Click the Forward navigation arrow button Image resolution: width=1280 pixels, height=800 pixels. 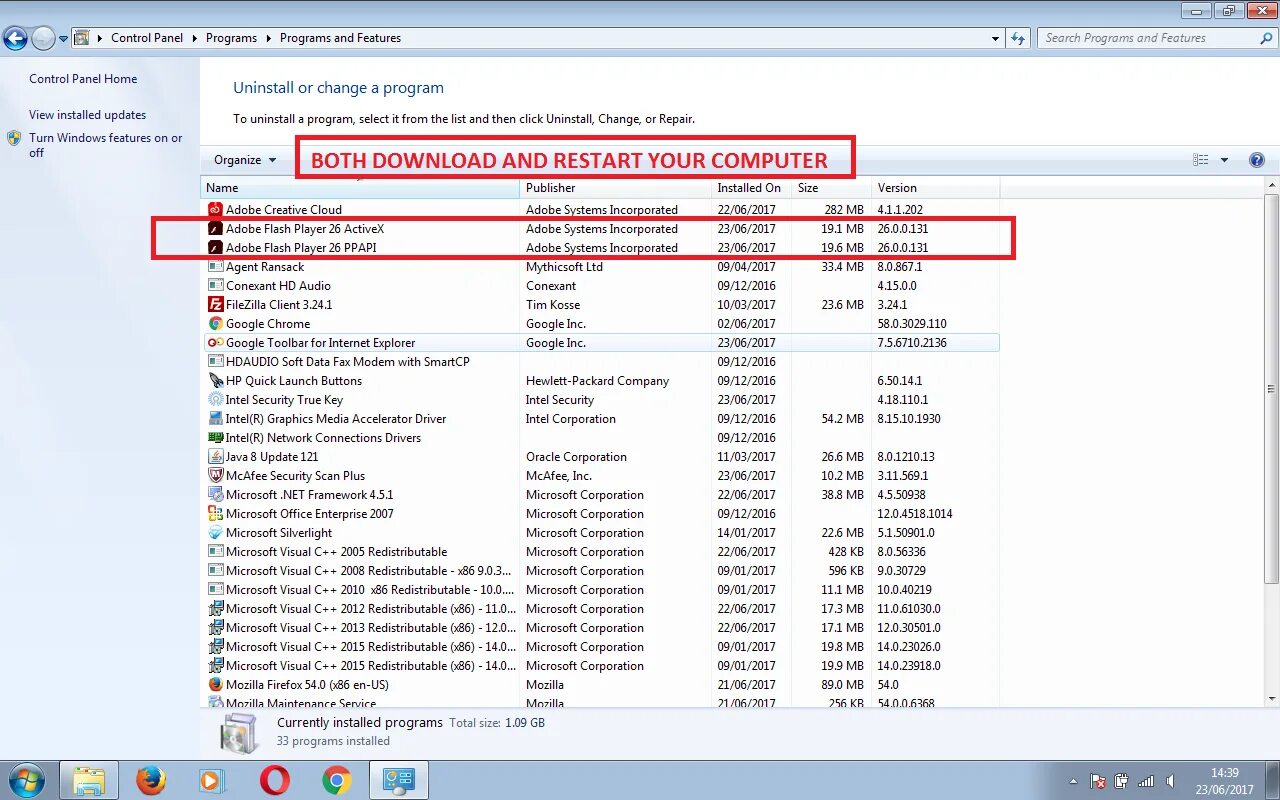(x=43, y=39)
